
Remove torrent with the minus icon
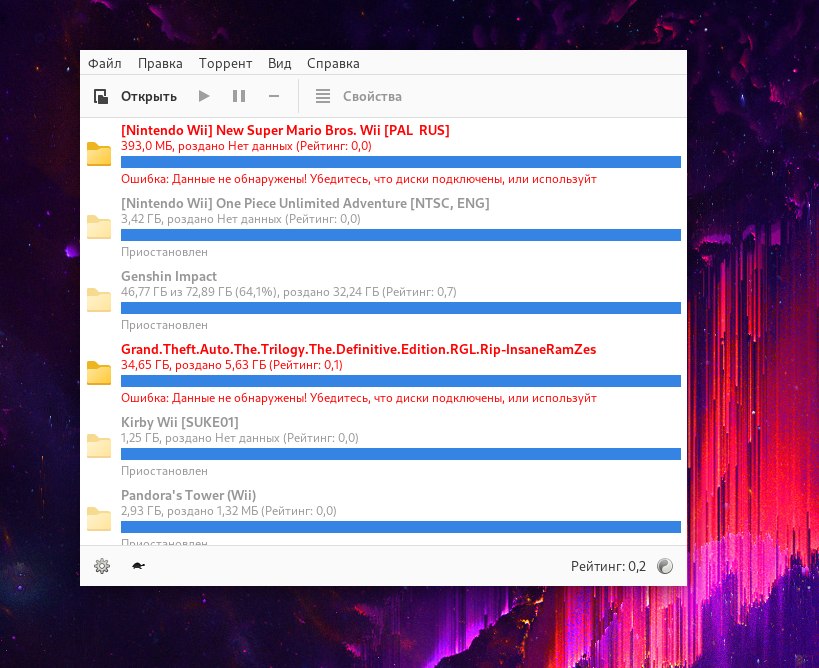[274, 96]
